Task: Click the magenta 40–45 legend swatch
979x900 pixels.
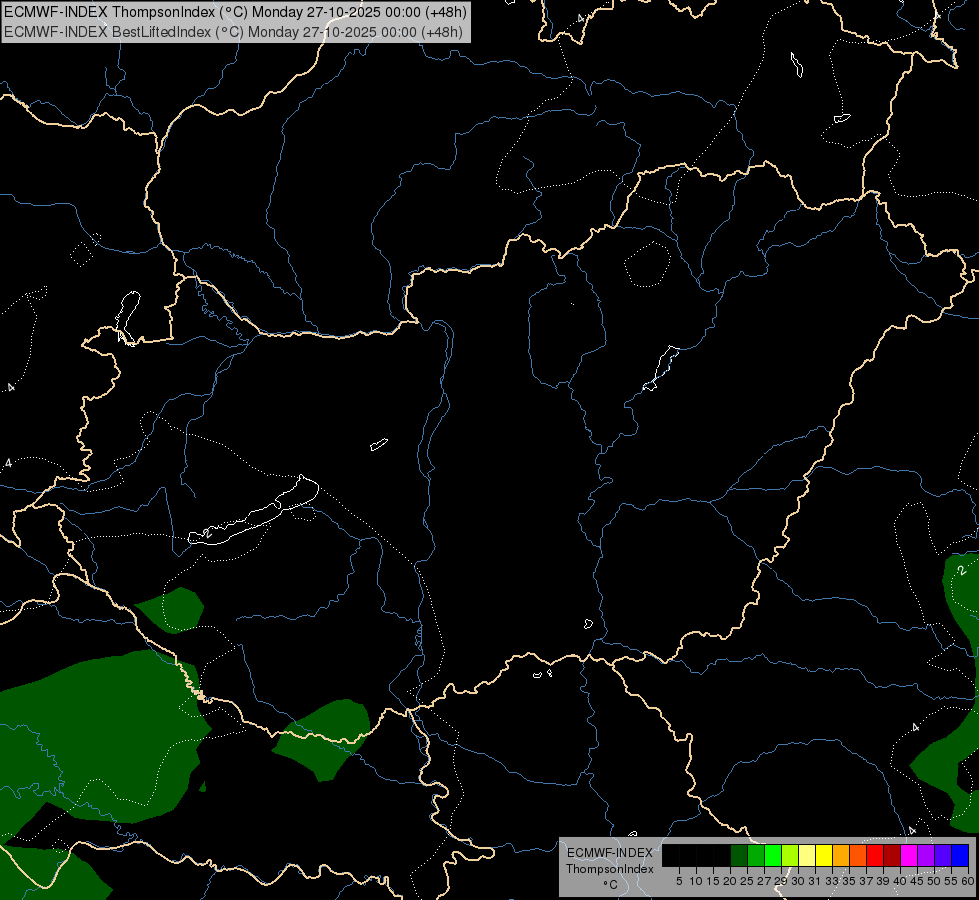Action: [x=909, y=855]
